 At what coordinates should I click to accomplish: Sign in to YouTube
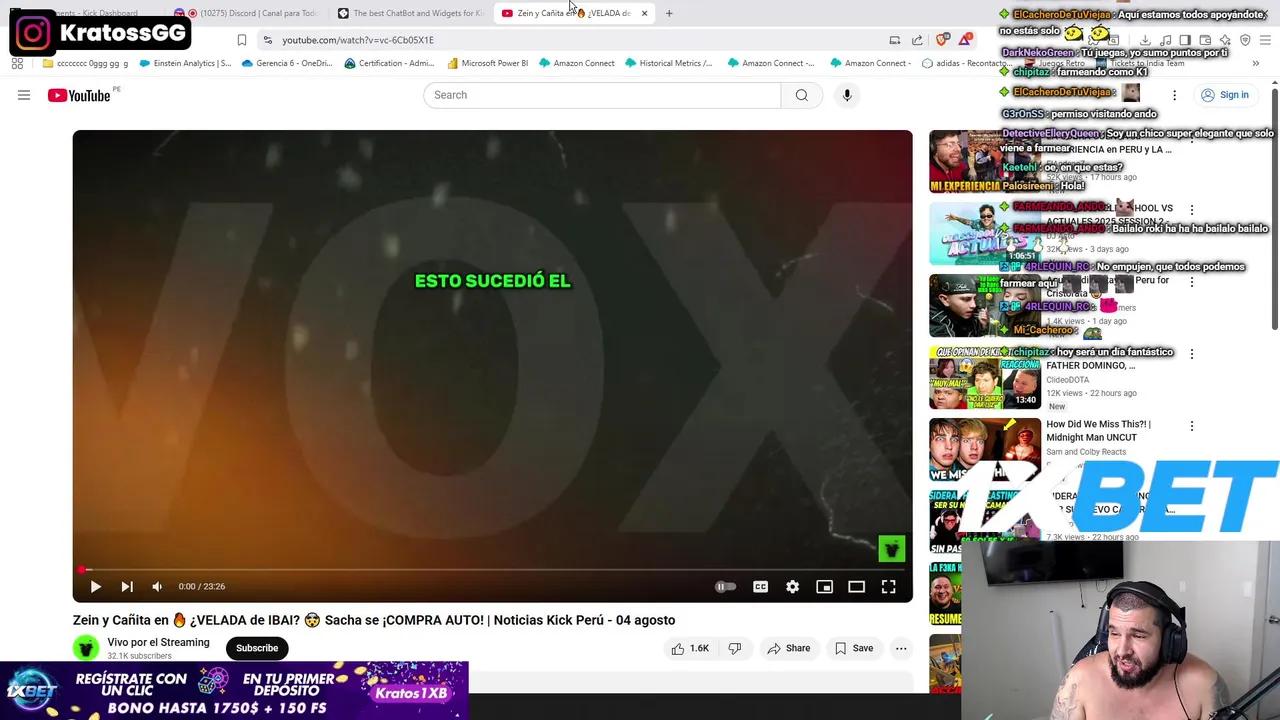(1225, 95)
